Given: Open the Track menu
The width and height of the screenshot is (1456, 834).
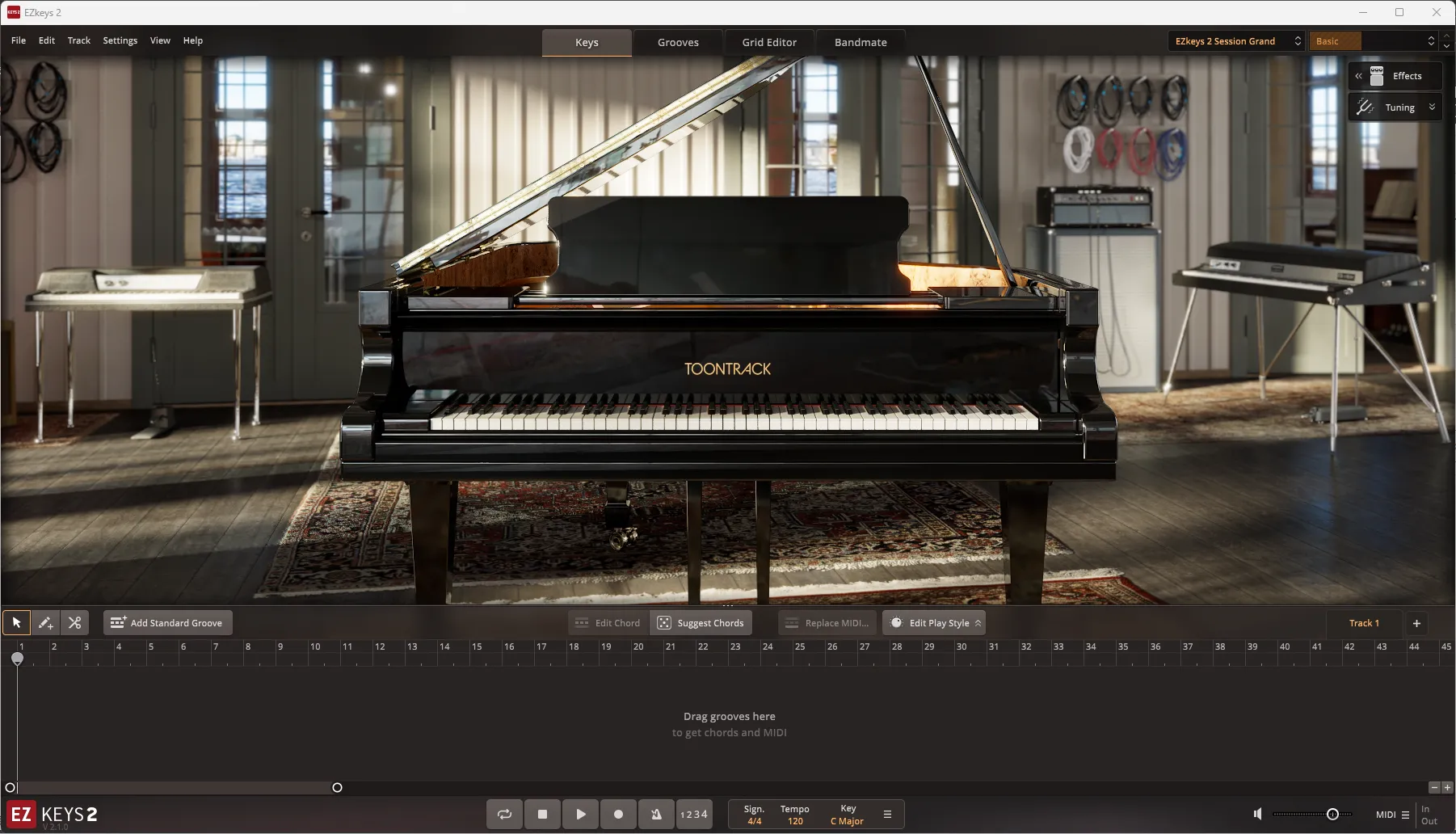Looking at the screenshot, I should [x=78, y=40].
